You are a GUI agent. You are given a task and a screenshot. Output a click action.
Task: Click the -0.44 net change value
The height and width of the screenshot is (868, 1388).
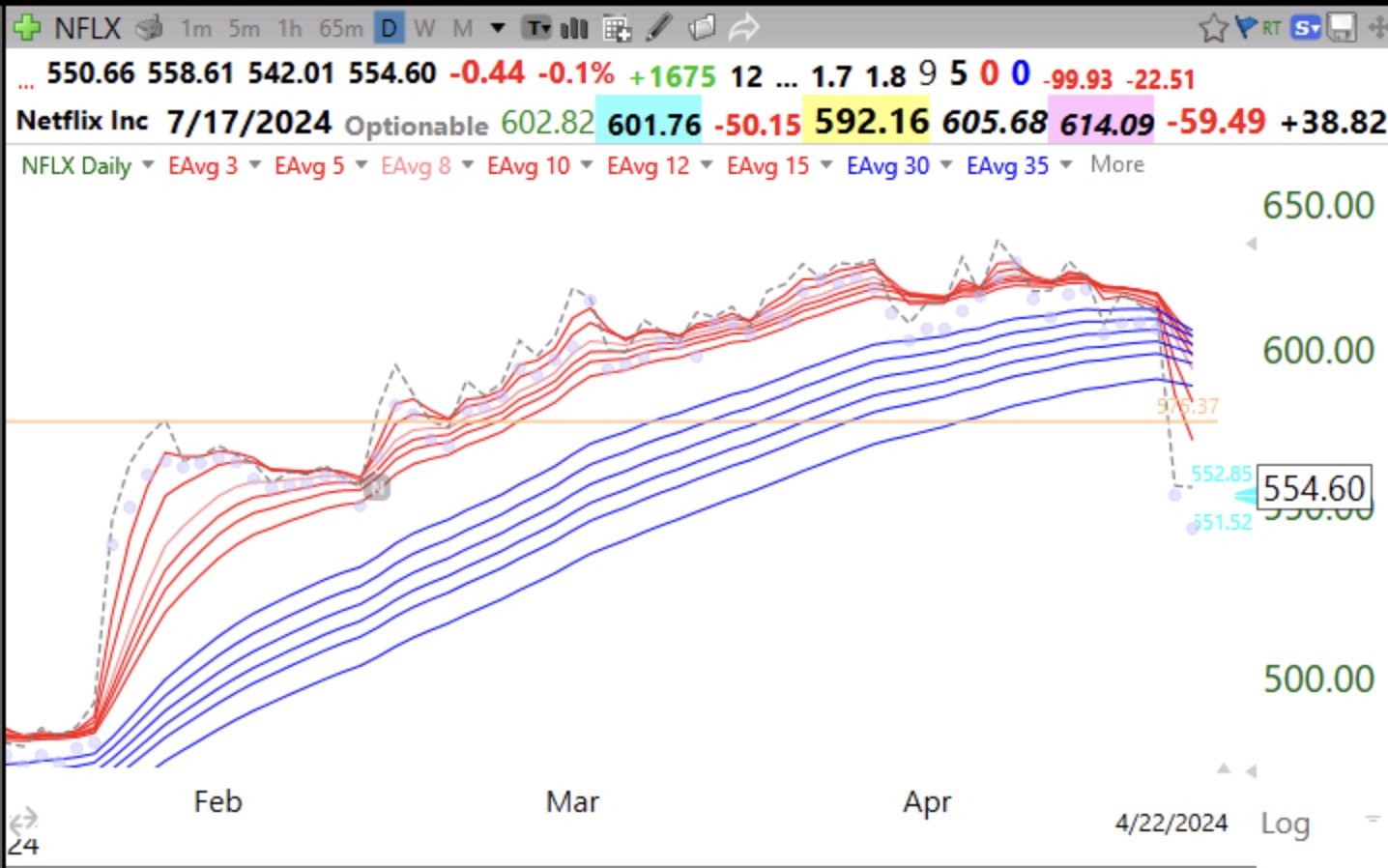pyautogui.click(x=487, y=72)
